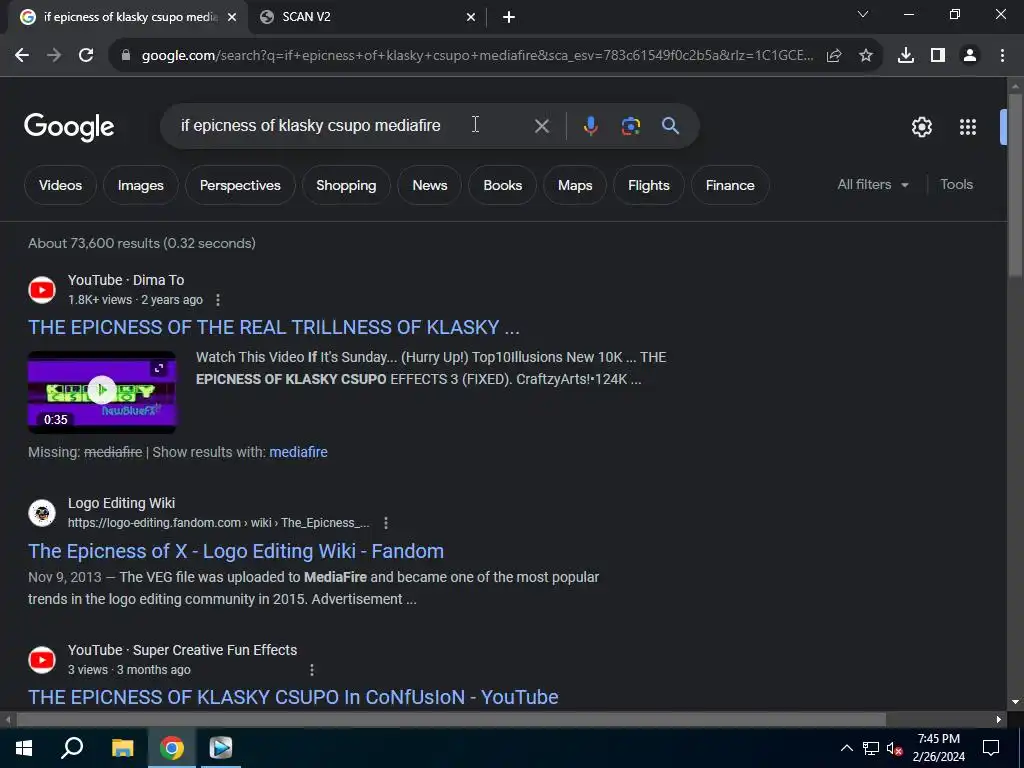This screenshot has width=1024, height=768.
Task: Close the Google search tab
Action: [232, 17]
